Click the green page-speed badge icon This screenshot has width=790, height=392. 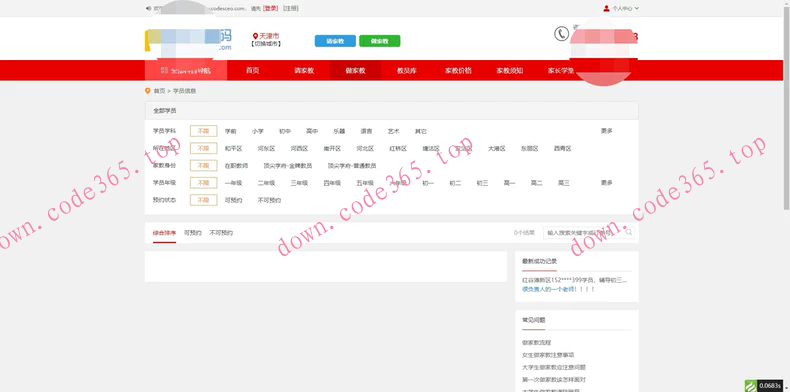751,385
